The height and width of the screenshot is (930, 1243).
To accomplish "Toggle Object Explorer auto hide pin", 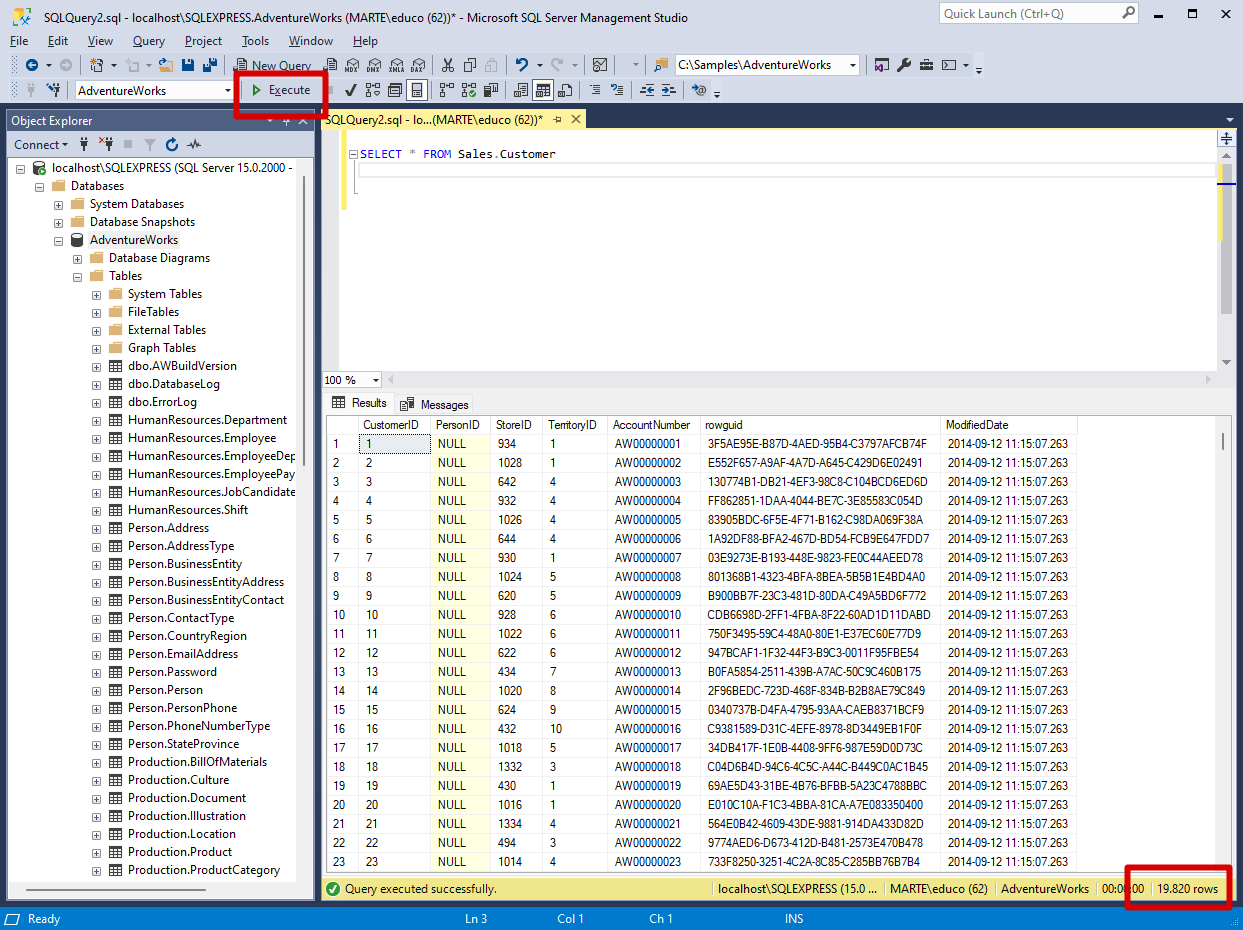I will click(286, 121).
